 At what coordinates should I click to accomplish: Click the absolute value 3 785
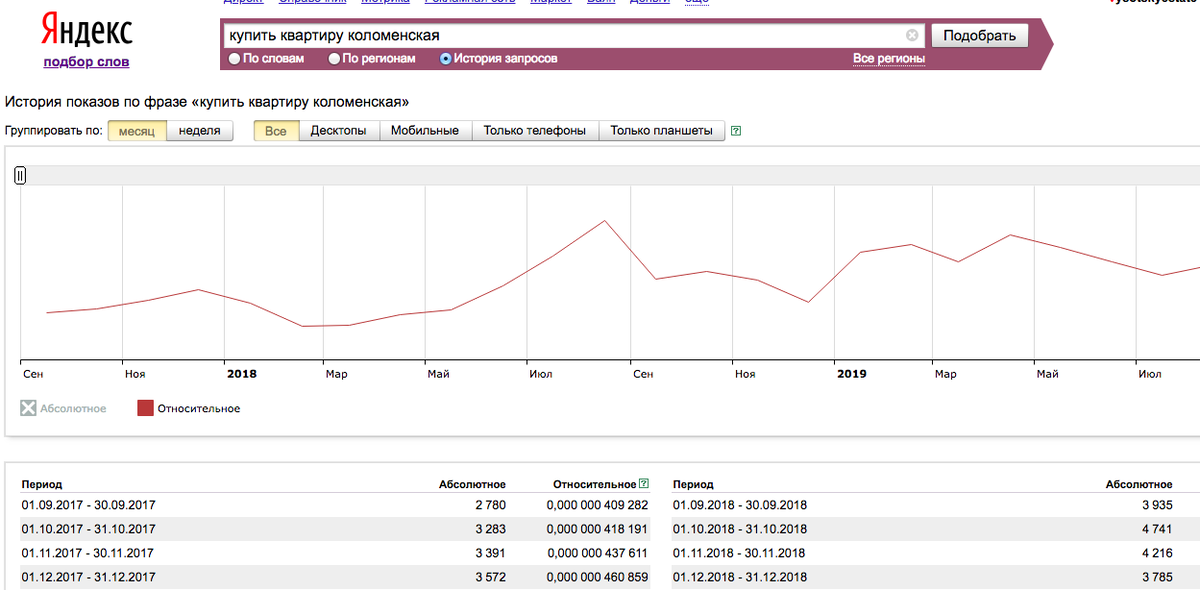[1156, 577]
